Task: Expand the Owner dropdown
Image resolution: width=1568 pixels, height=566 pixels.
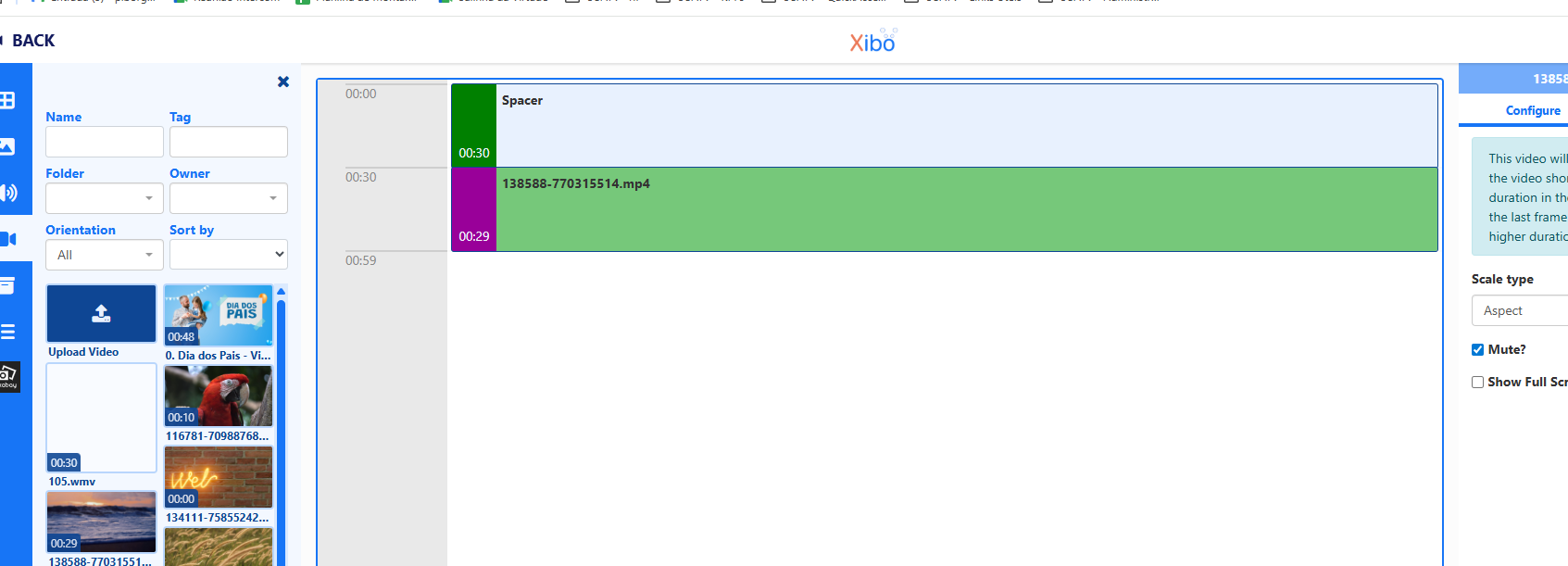Action: [228, 198]
